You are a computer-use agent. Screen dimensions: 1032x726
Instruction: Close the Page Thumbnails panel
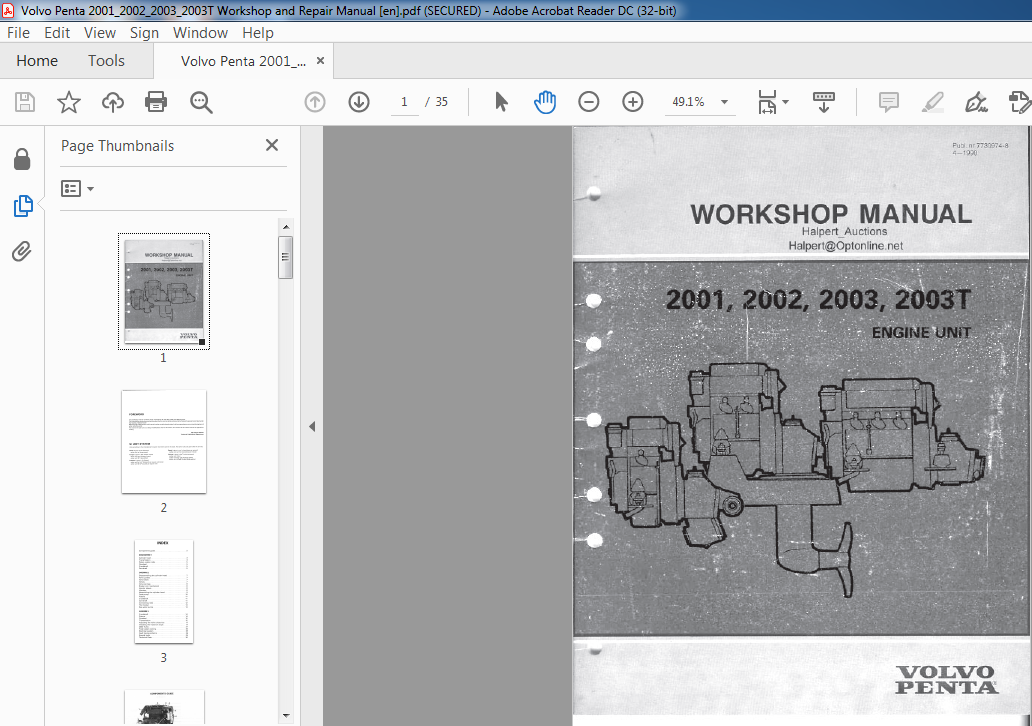pyautogui.click(x=272, y=145)
